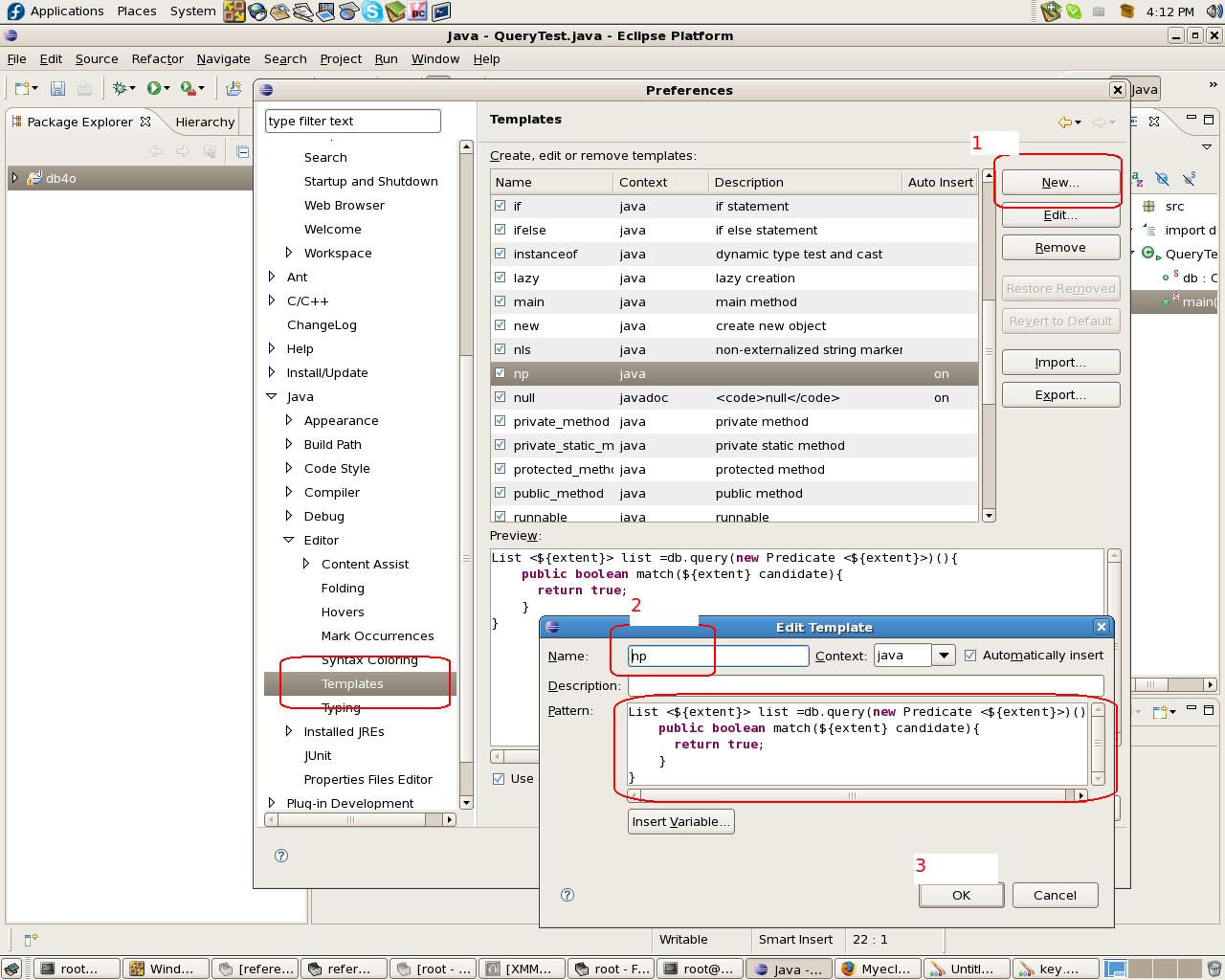Open the Navigate menu
This screenshot has width=1225, height=980.
[223, 58]
